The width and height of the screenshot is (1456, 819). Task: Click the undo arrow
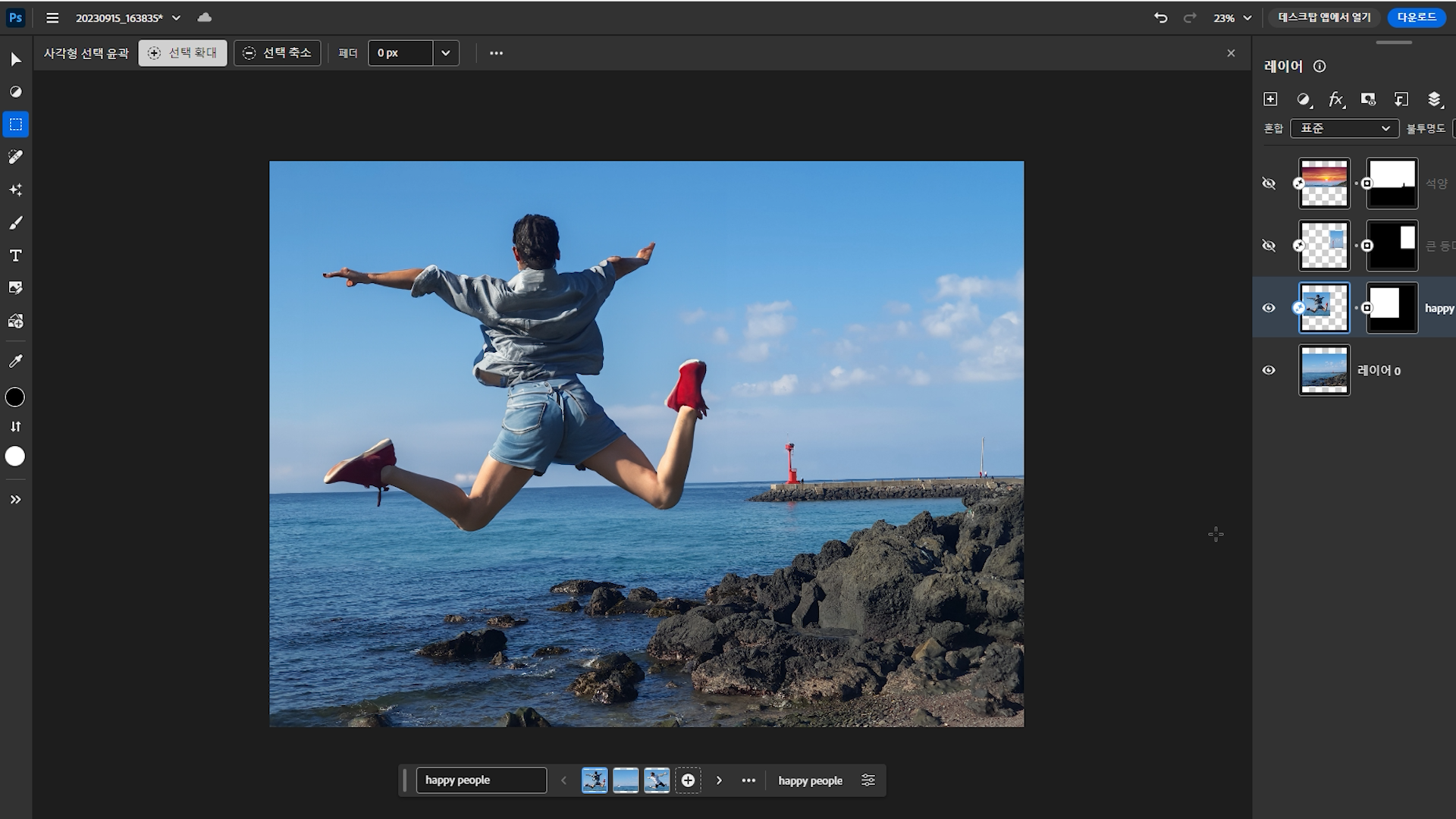(x=1160, y=17)
